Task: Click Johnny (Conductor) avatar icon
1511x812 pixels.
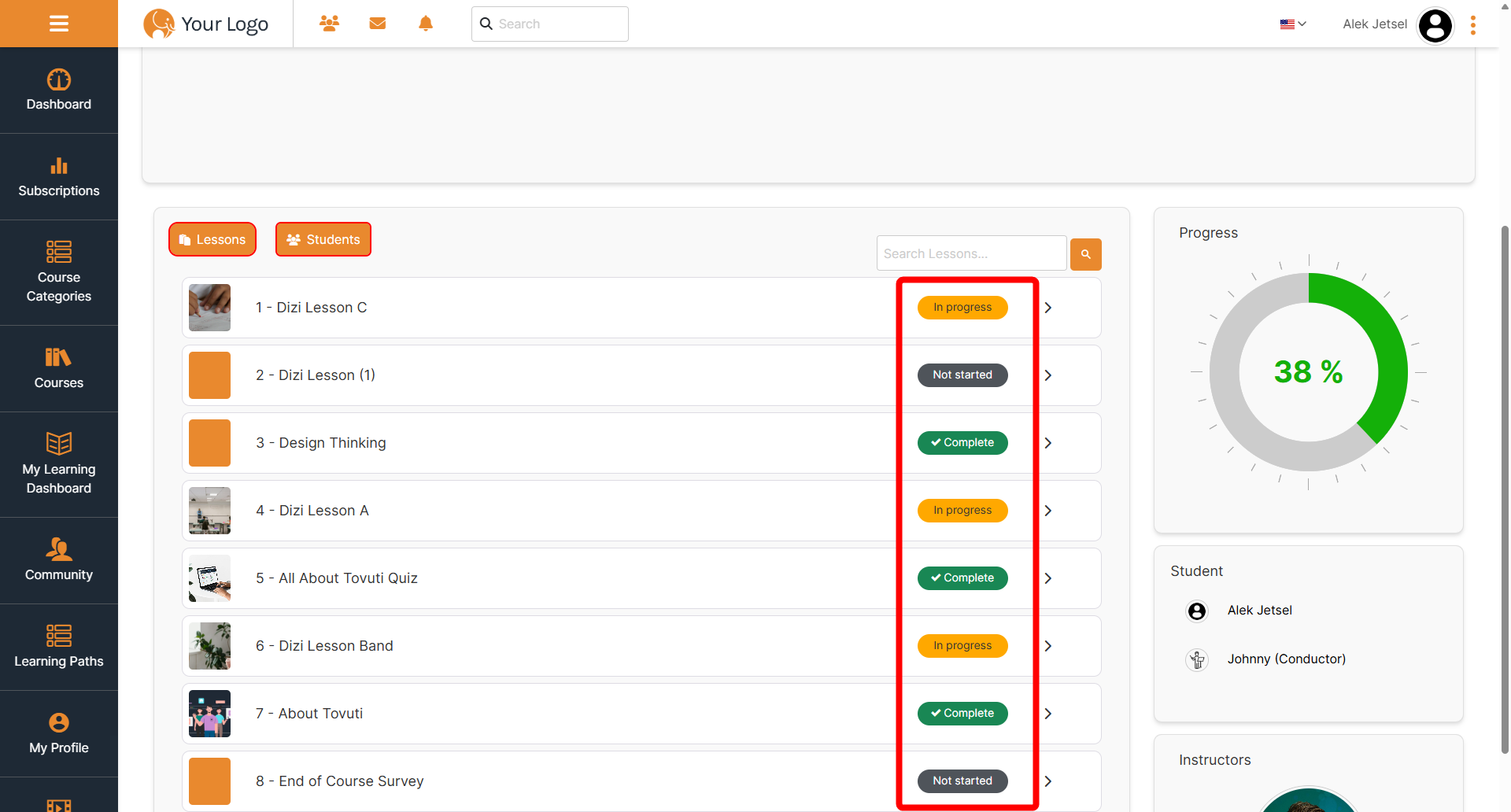Action: click(x=1197, y=659)
